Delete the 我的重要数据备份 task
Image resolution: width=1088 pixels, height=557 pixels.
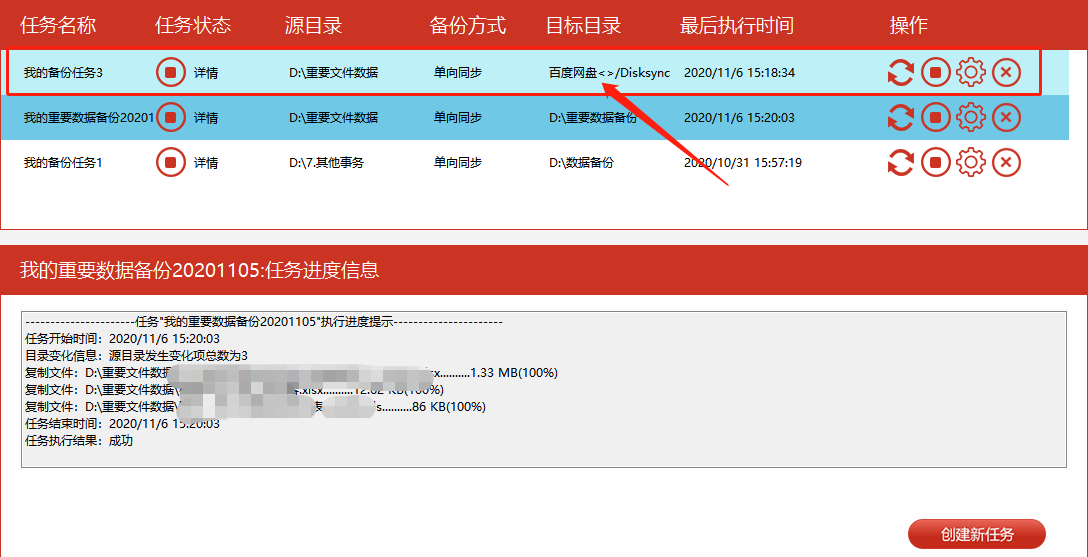point(1006,118)
